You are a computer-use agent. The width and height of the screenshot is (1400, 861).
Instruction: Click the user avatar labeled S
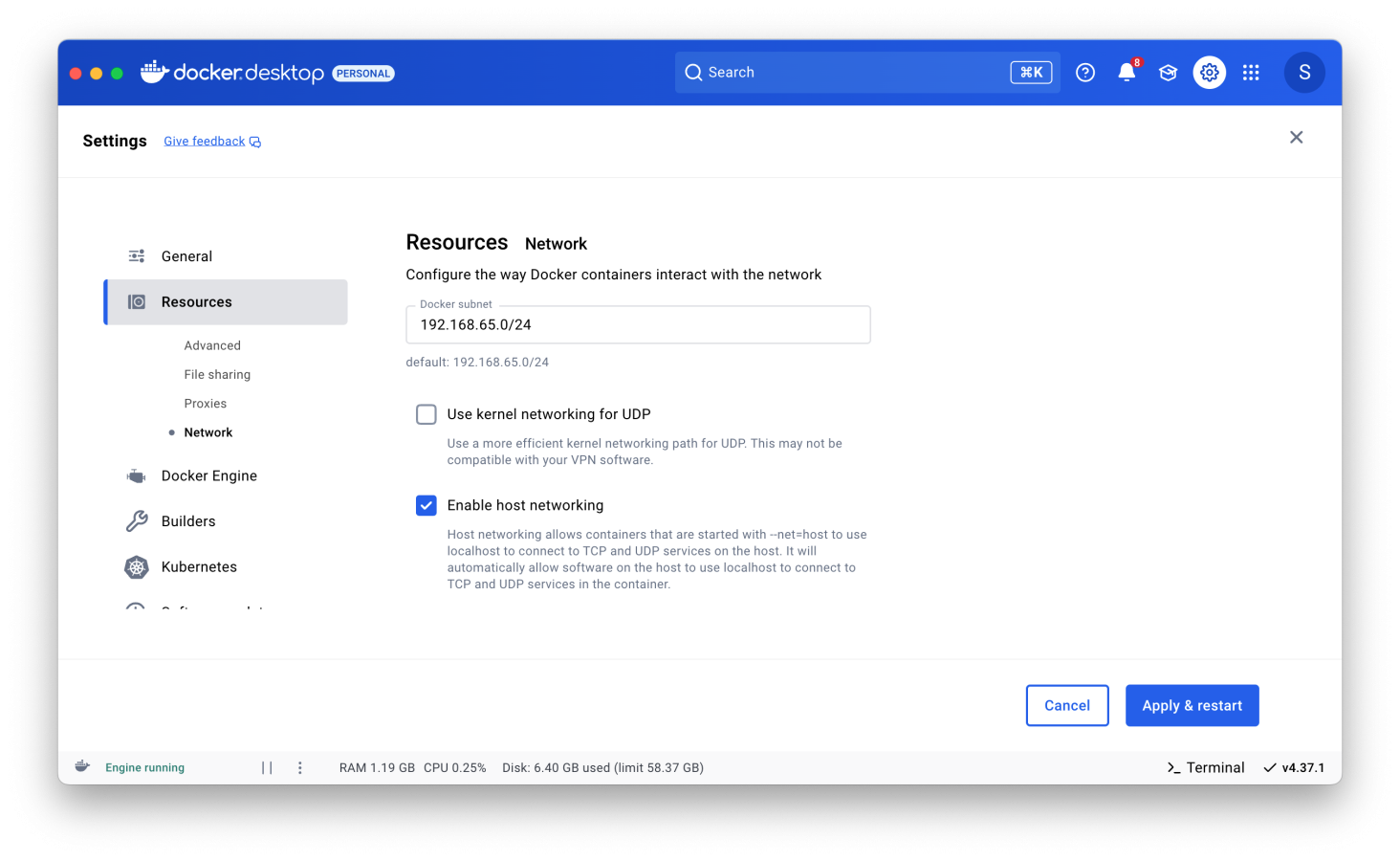pyautogui.click(x=1303, y=73)
